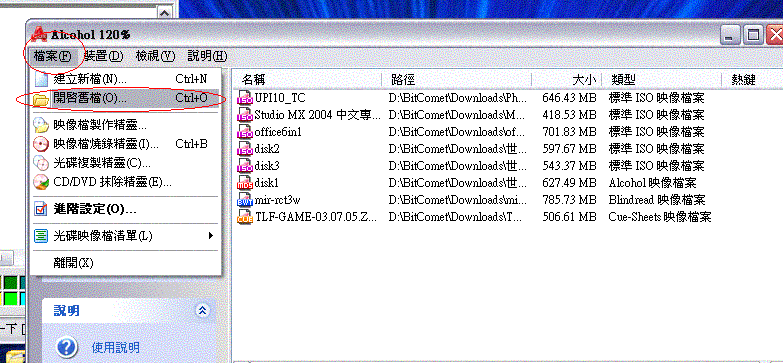Click MDS icon of disk1
783x363 pixels.
(x=245, y=183)
